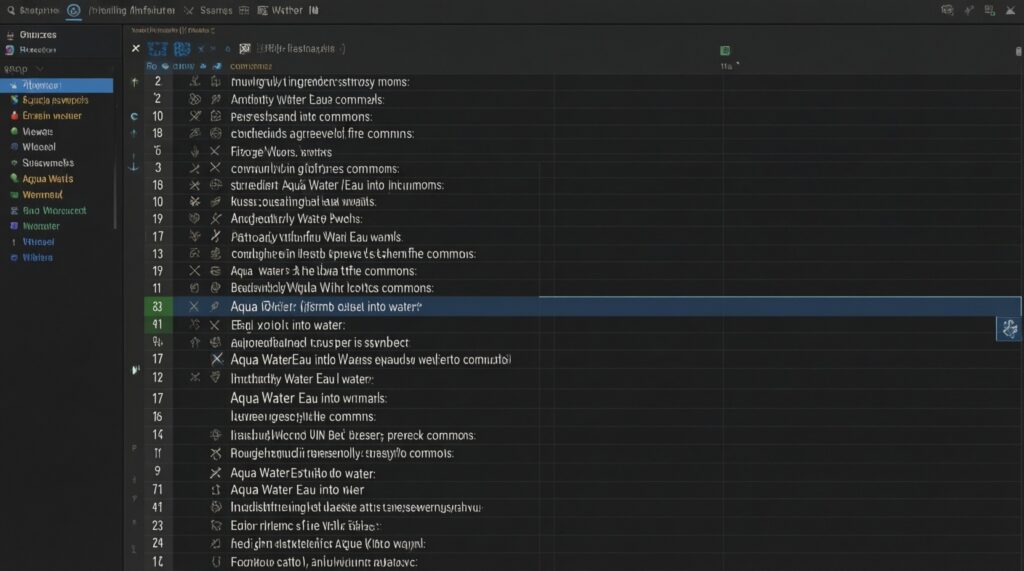The image size is (1024, 571).
Task: Toggle the X mark on 'Fitoge Woors' row
Action: coord(214,152)
